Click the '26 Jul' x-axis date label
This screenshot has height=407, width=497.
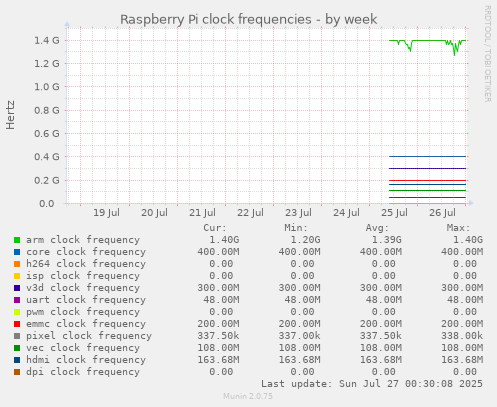[x=442, y=213]
